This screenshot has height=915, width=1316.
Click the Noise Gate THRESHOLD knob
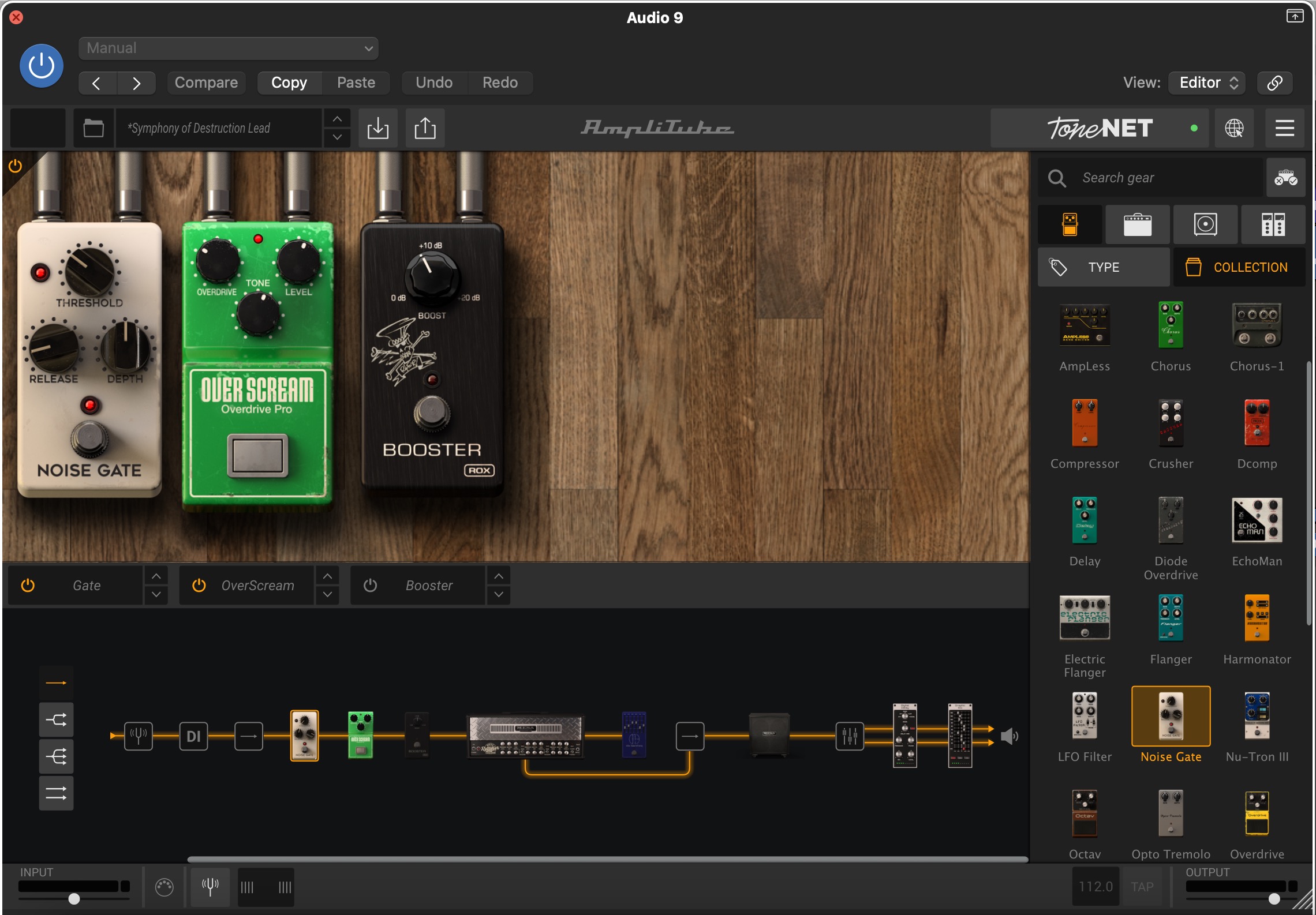[x=88, y=271]
